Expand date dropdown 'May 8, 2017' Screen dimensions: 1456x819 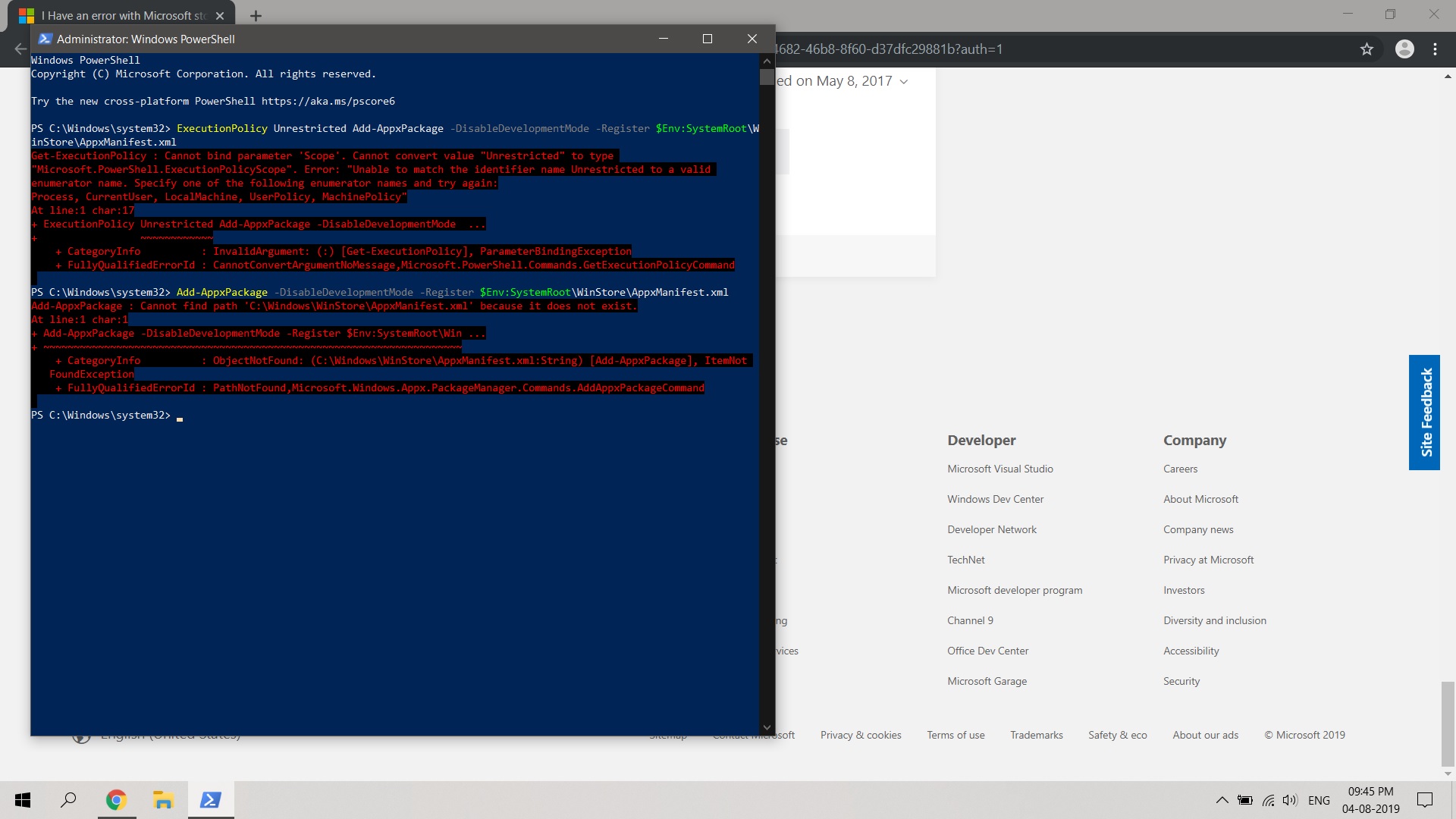tap(903, 81)
